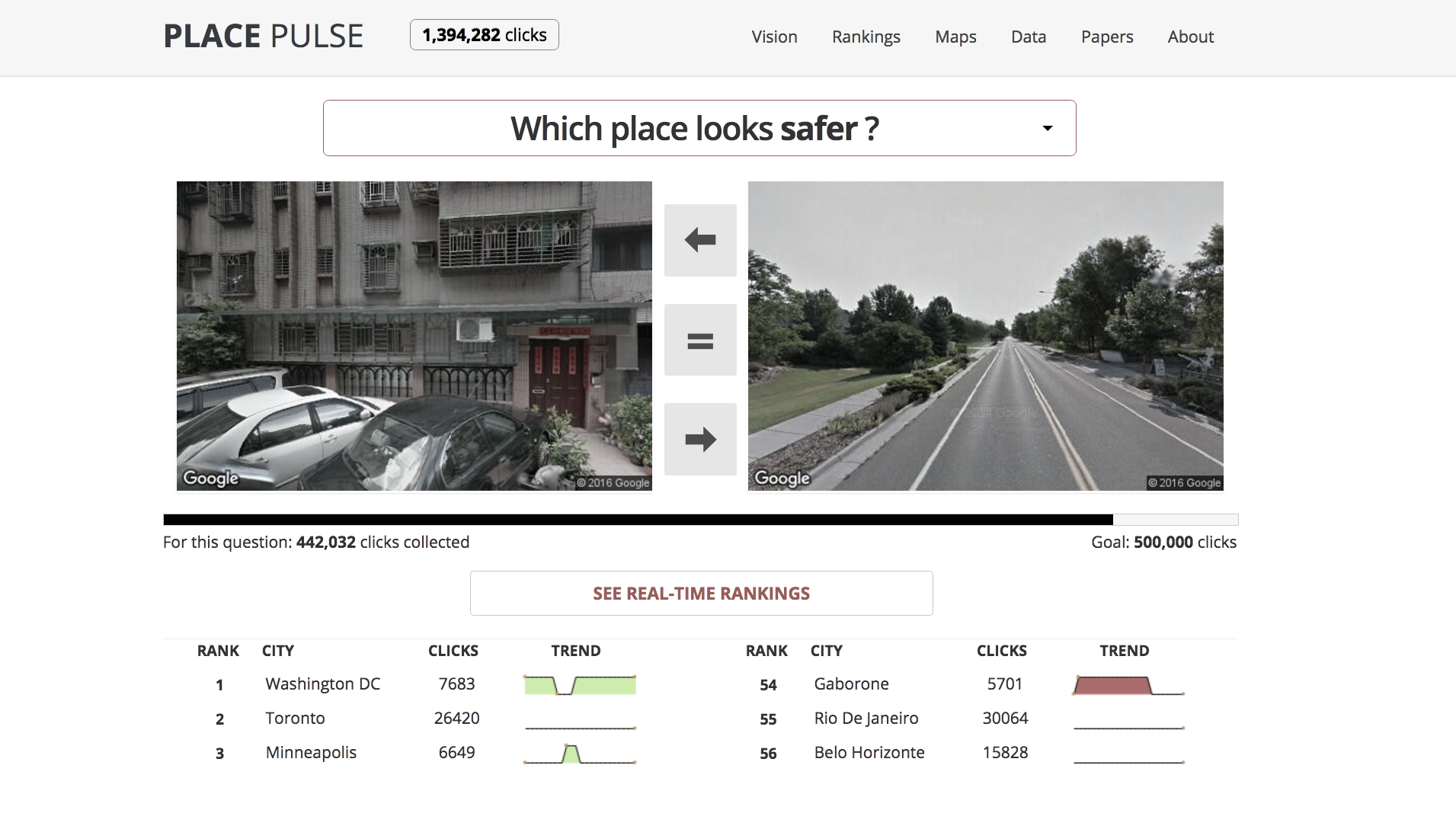Open the Vision menu item
Viewport: 1456px width, 826px height.
[774, 37]
